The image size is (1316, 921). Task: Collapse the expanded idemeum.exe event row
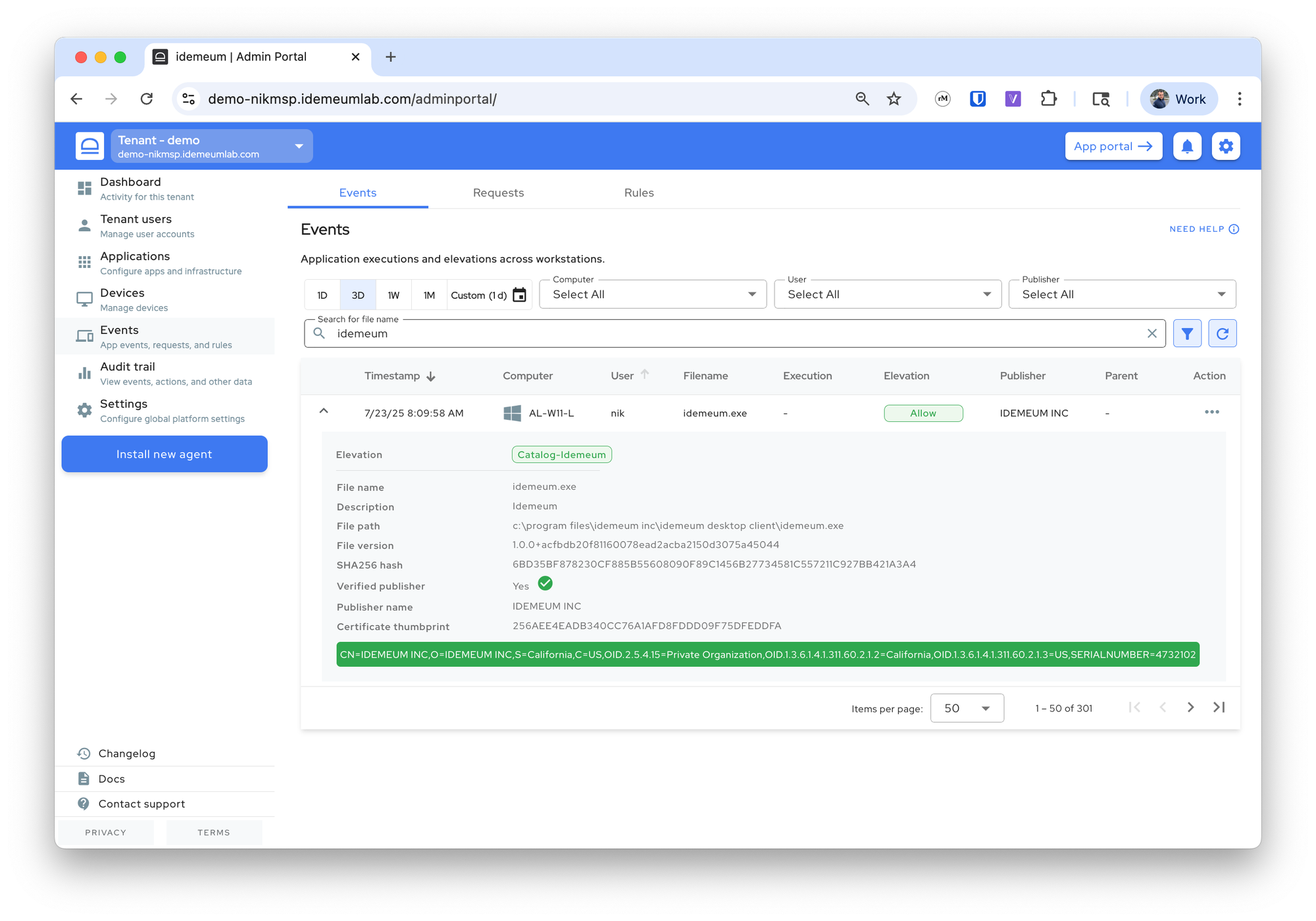[323, 411]
